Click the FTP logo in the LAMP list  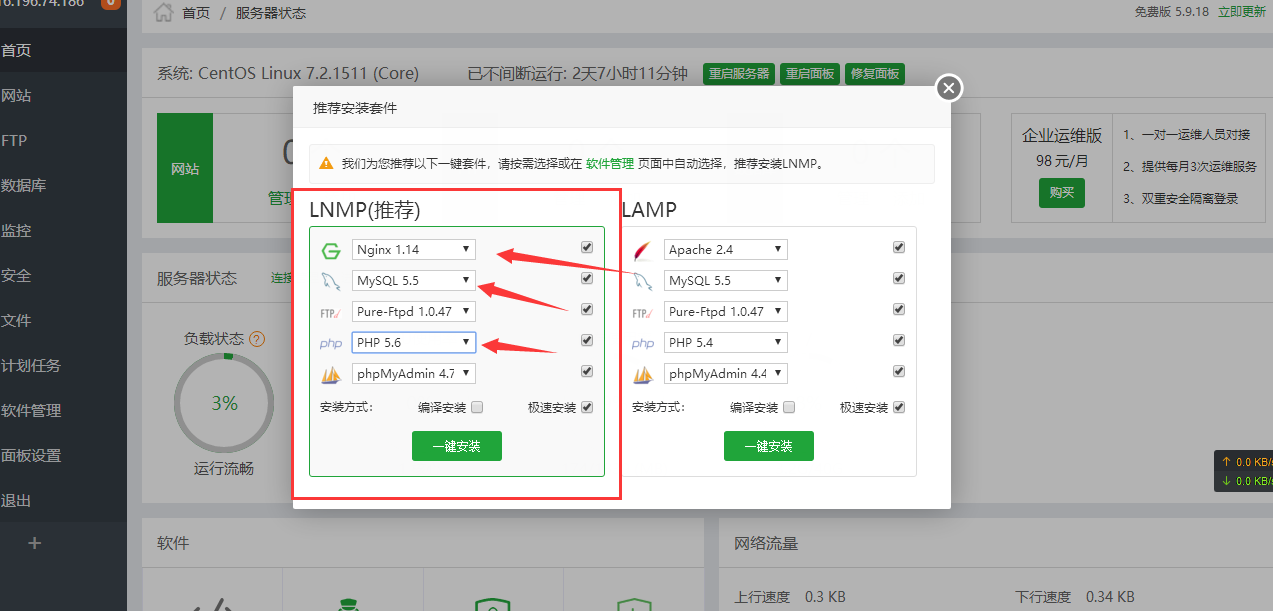[x=643, y=312]
